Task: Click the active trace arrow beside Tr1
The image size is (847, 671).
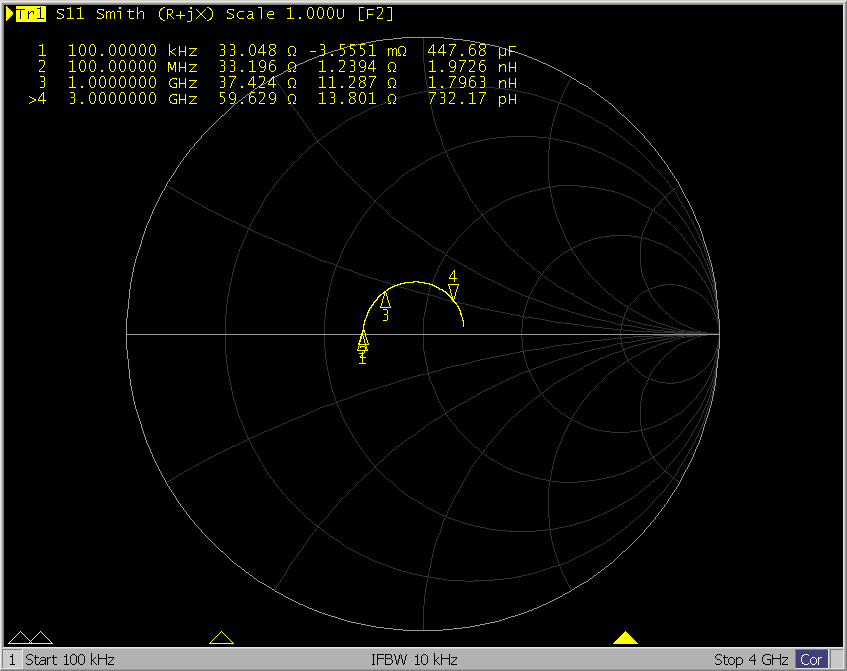Action: tap(9, 15)
